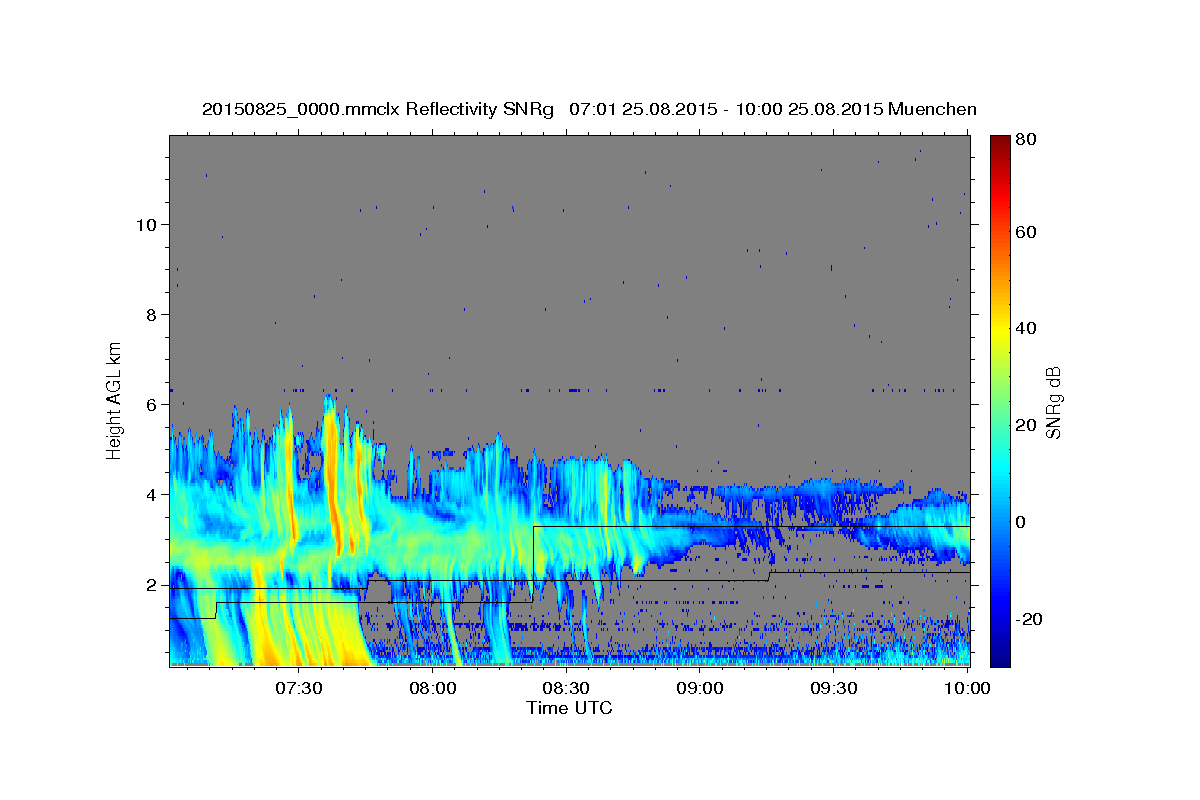Click the dark blue bottom of the colorbar
This screenshot has width=1200, height=800.
[1000, 657]
